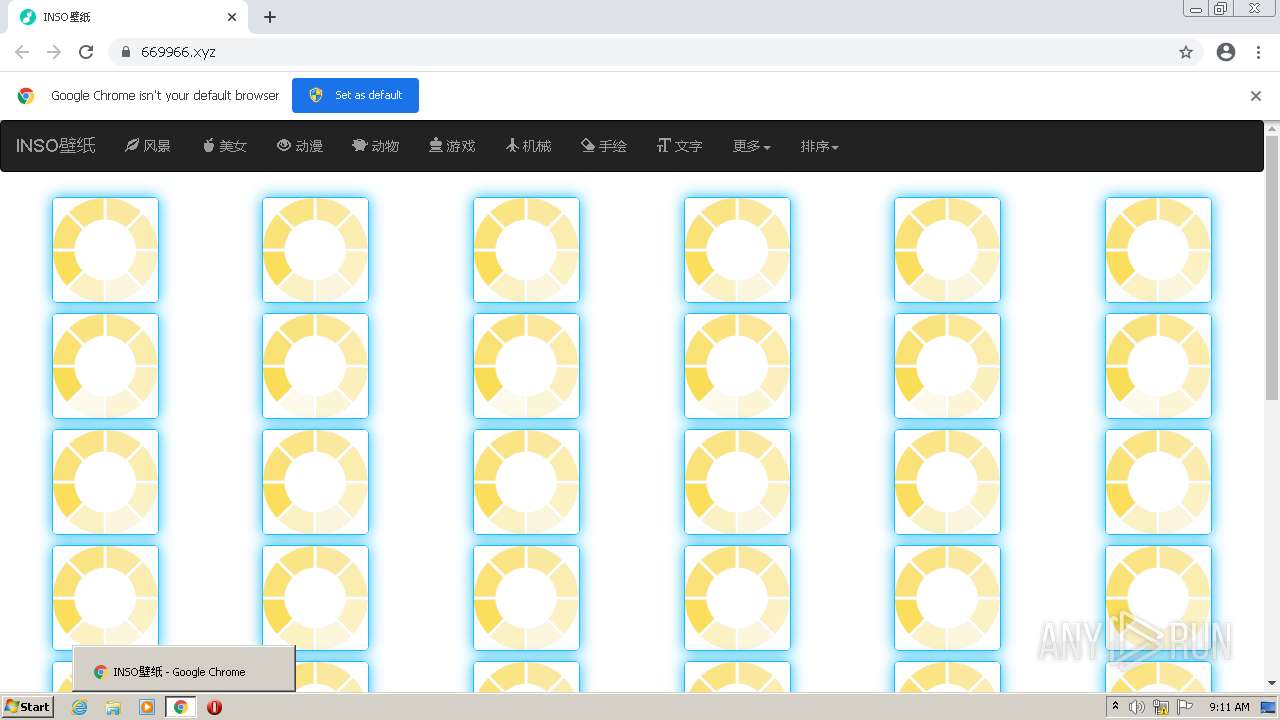Open media player from taskbar

pyautogui.click(x=147, y=707)
